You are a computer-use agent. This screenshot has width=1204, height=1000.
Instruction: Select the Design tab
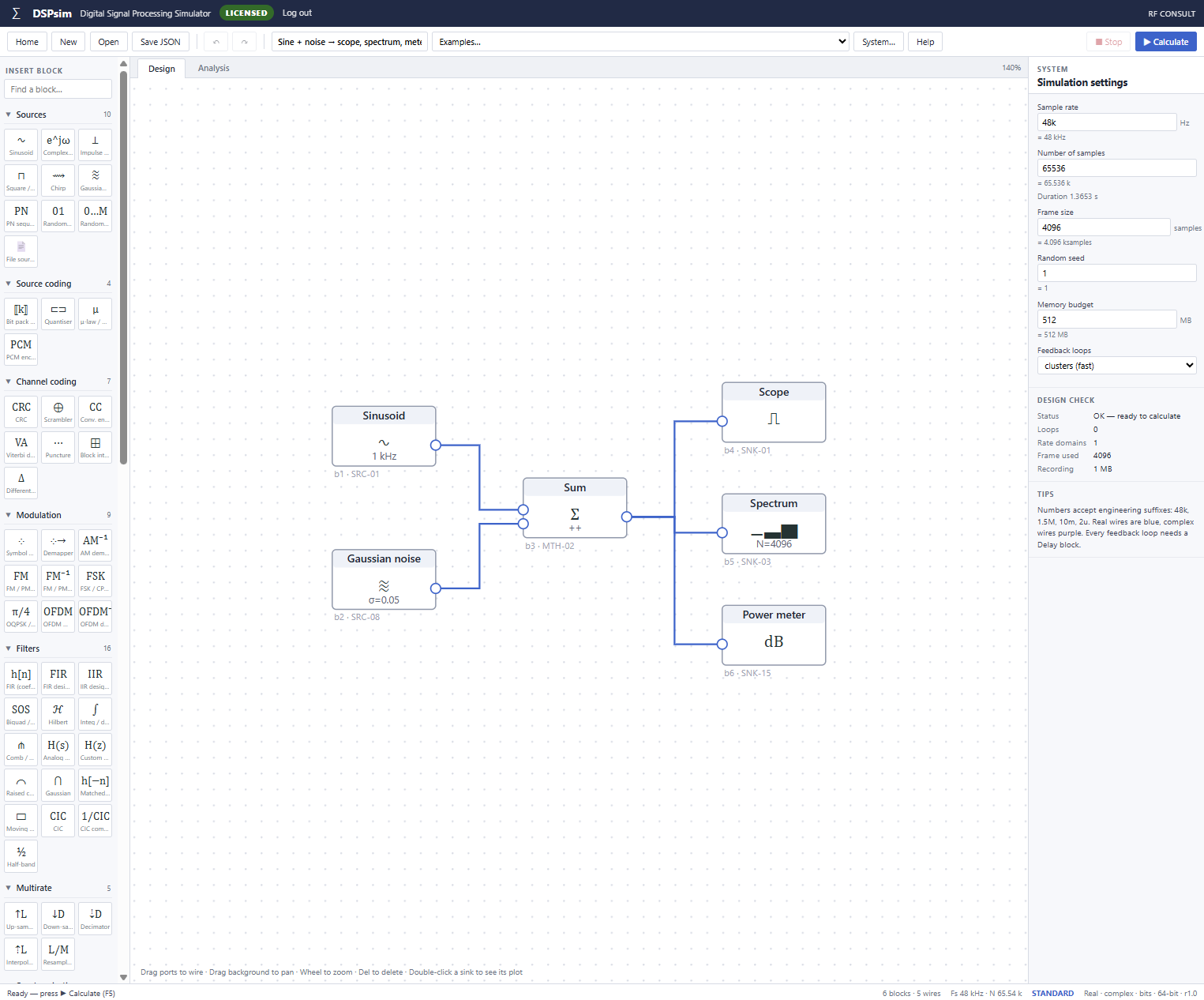pyautogui.click(x=162, y=69)
